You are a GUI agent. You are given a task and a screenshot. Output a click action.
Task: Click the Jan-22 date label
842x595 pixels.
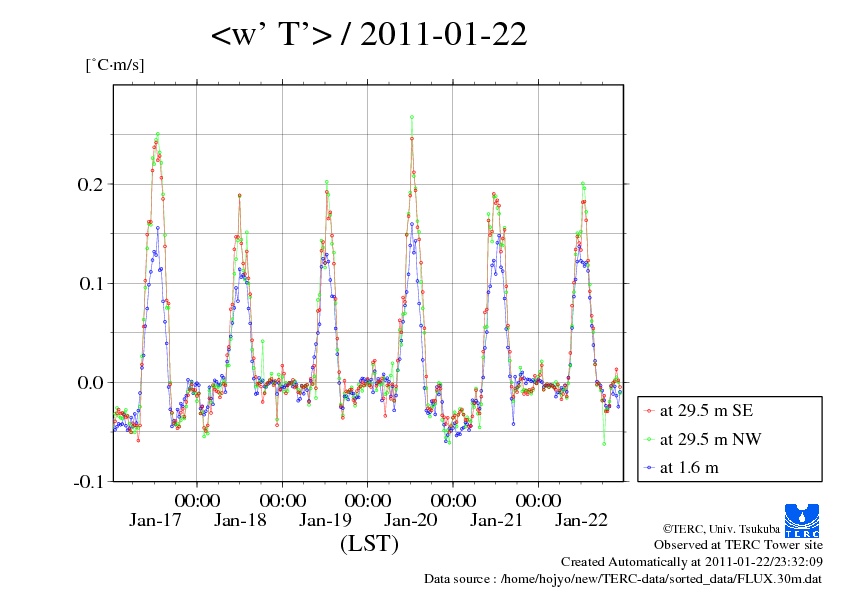point(581,520)
